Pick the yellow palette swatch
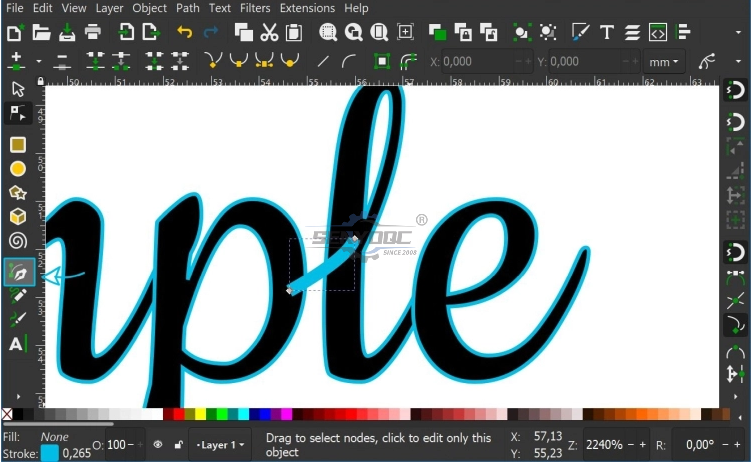 pyautogui.click(x=200, y=414)
